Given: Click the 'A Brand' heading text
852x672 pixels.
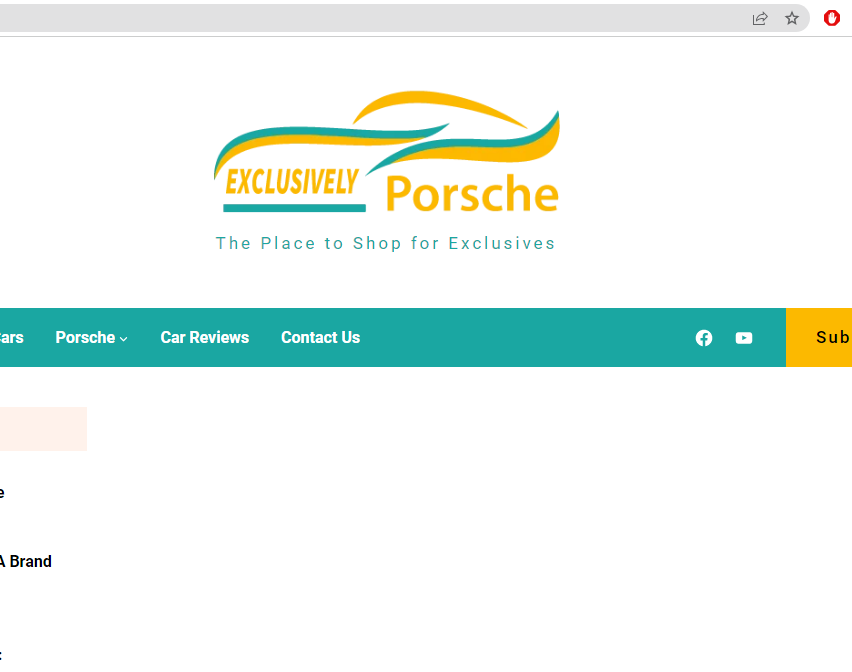Looking at the screenshot, I should click(x=26, y=561).
